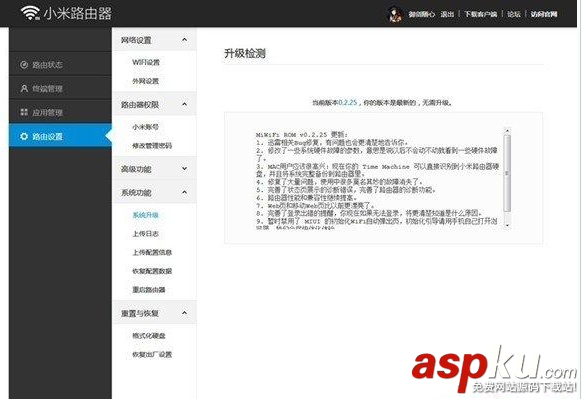Click the 升级检测 page heading
This screenshot has height=399, width=582.
245,53
